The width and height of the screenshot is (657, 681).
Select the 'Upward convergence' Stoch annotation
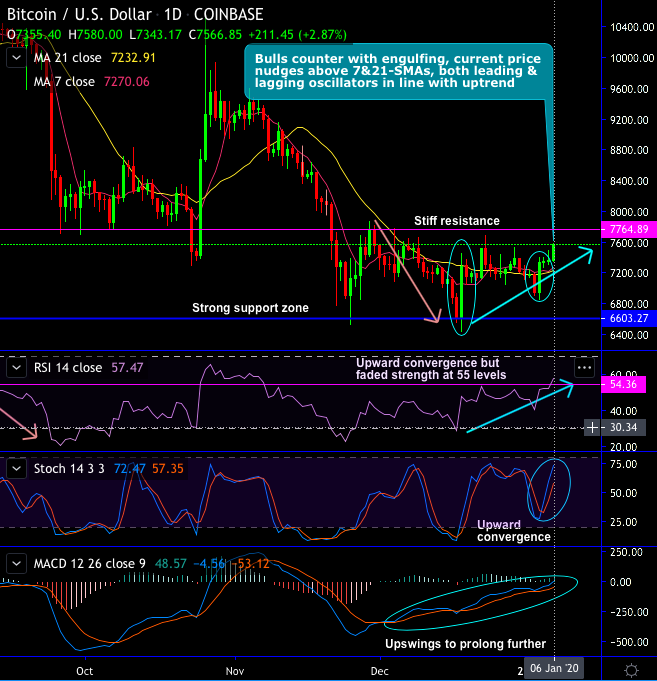point(514,531)
